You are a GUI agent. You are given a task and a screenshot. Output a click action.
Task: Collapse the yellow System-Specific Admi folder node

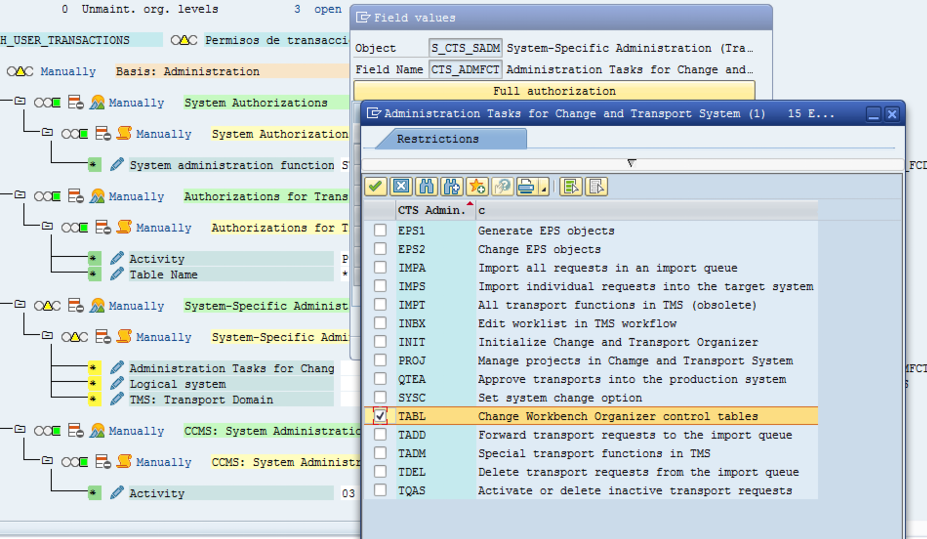47,335
